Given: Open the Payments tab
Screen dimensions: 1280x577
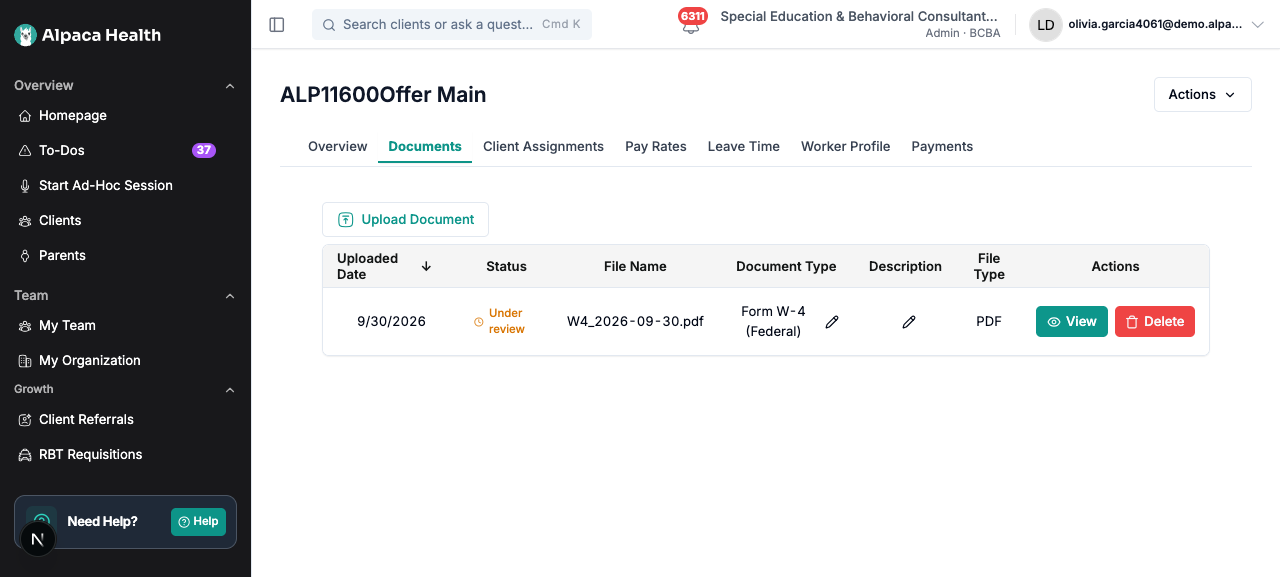Looking at the screenshot, I should [942, 147].
